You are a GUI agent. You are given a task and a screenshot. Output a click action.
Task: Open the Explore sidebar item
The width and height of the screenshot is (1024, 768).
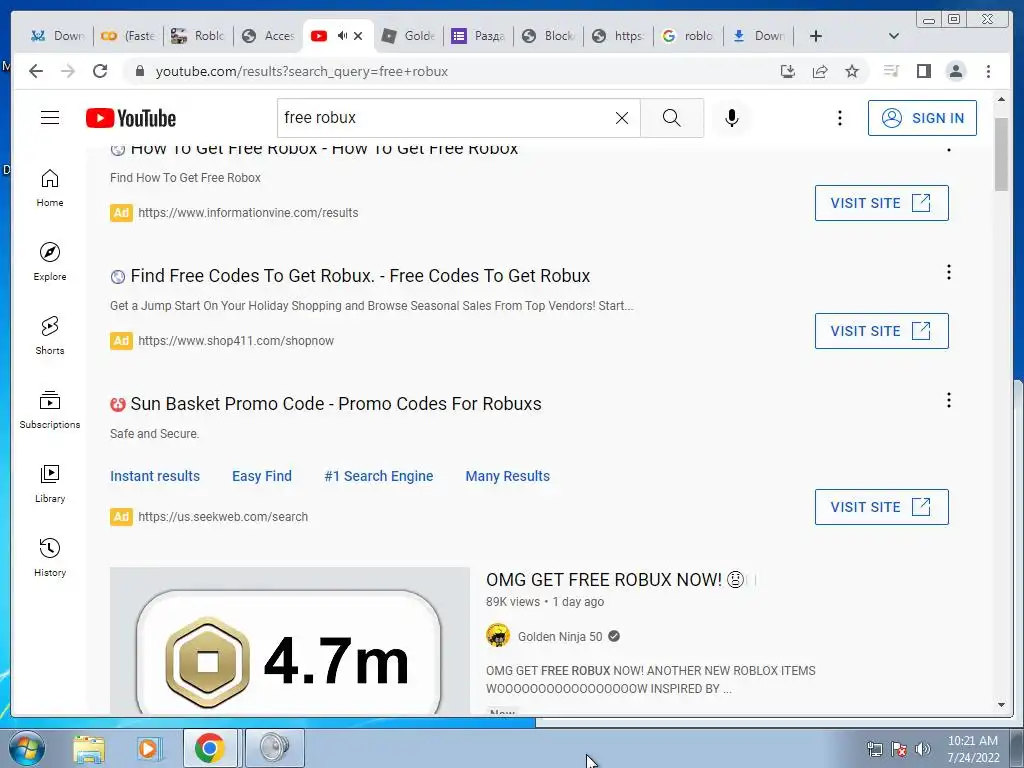[50, 262]
